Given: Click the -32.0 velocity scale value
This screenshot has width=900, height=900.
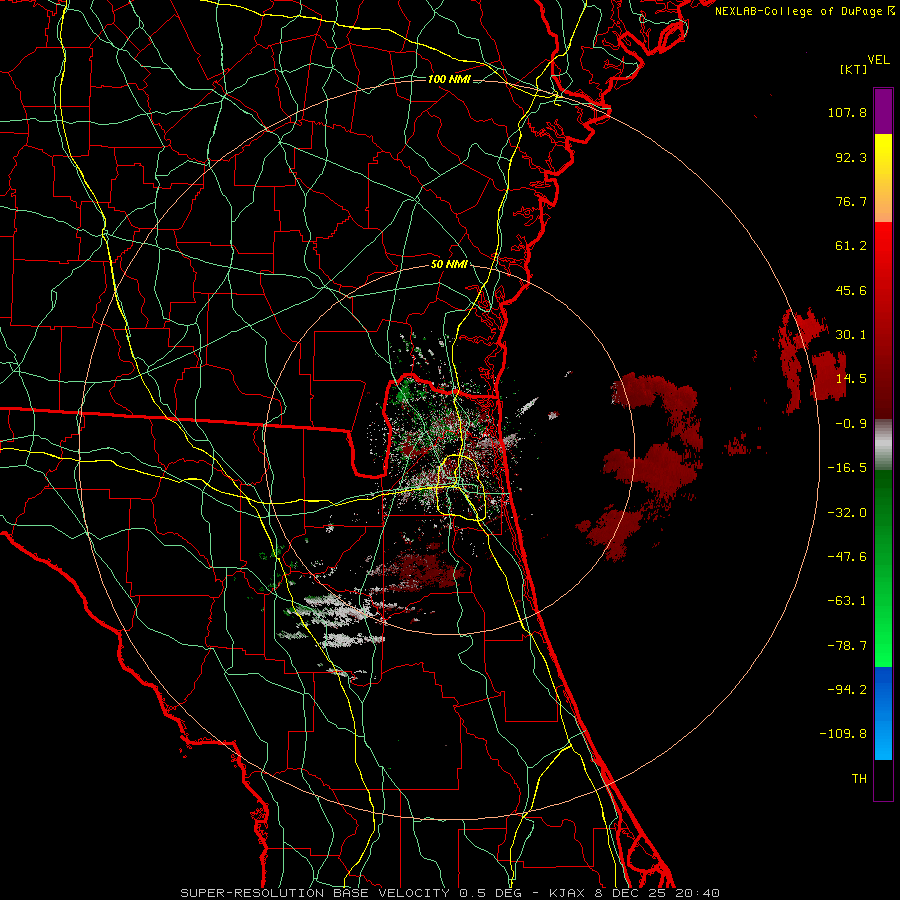Looking at the screenshot, I should (x=847, y=513).
